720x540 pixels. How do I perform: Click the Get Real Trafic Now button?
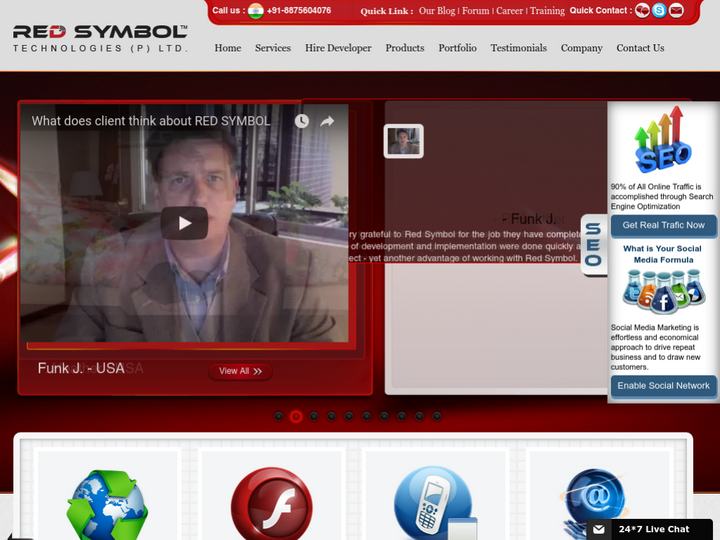(663, 225)
